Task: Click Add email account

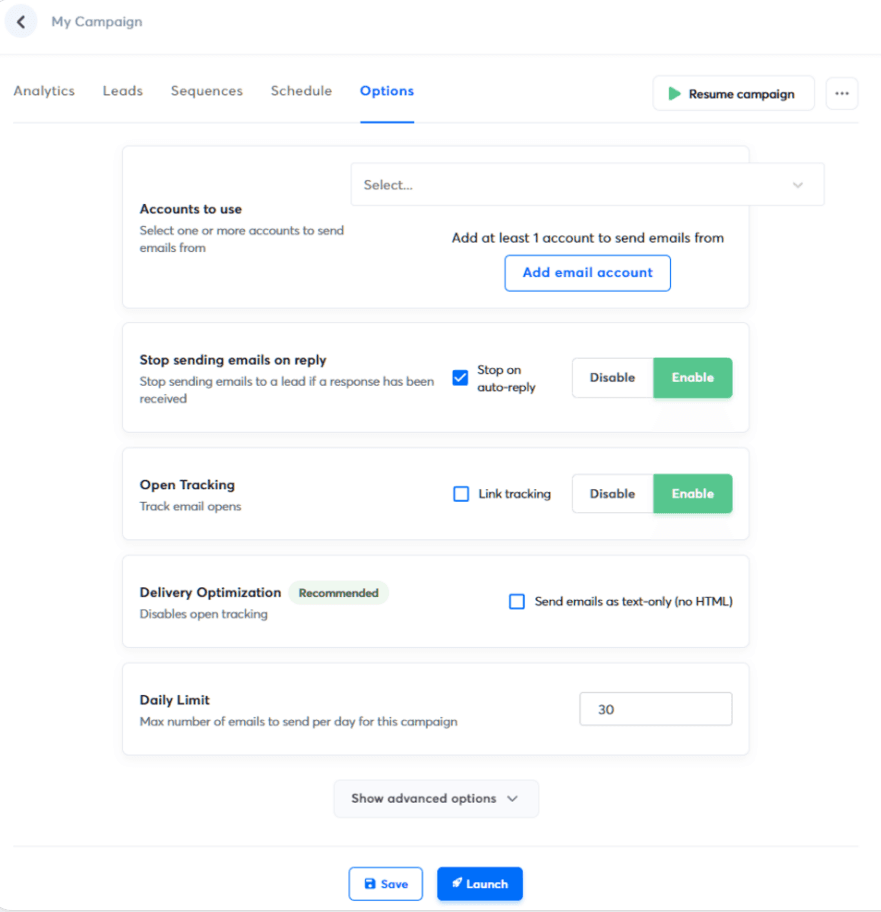Action: tap(587, 273)
